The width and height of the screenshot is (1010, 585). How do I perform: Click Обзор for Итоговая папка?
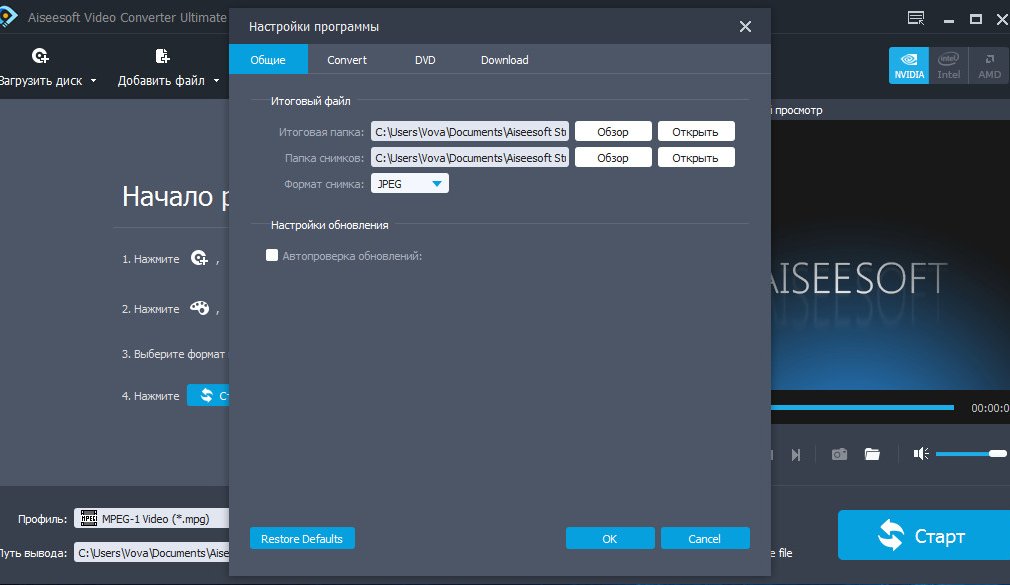point(613,131)
